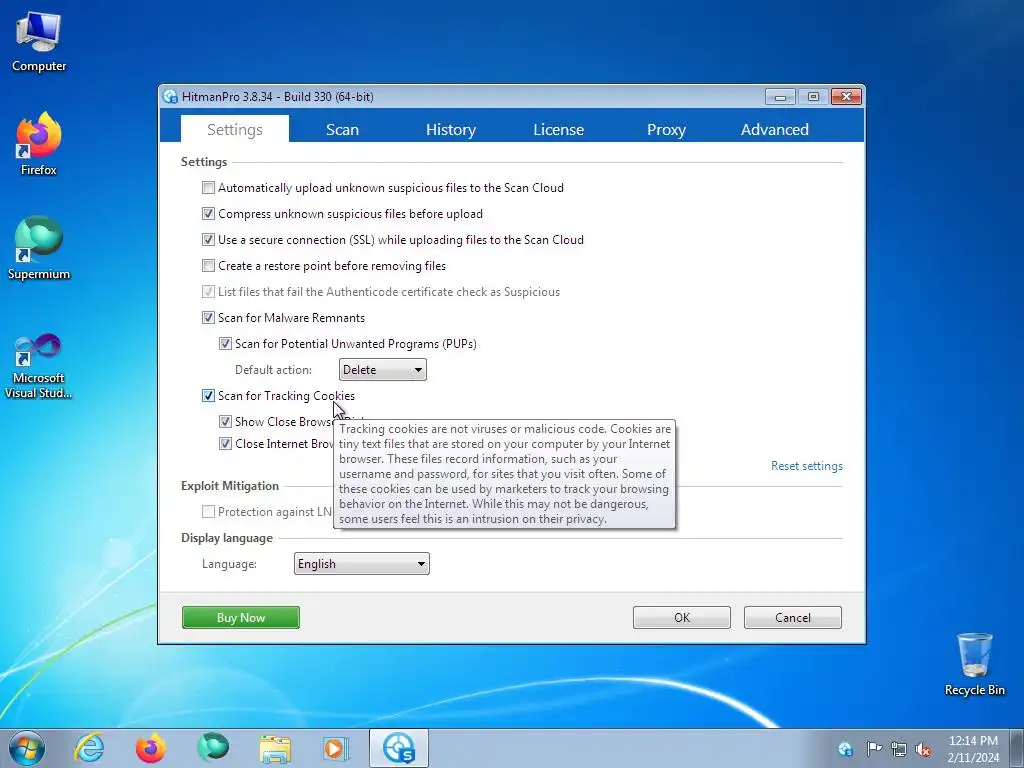This screenshot has height=768, width=1024.
Task: Open Supermium from taskbar
Action: point(213,748)
